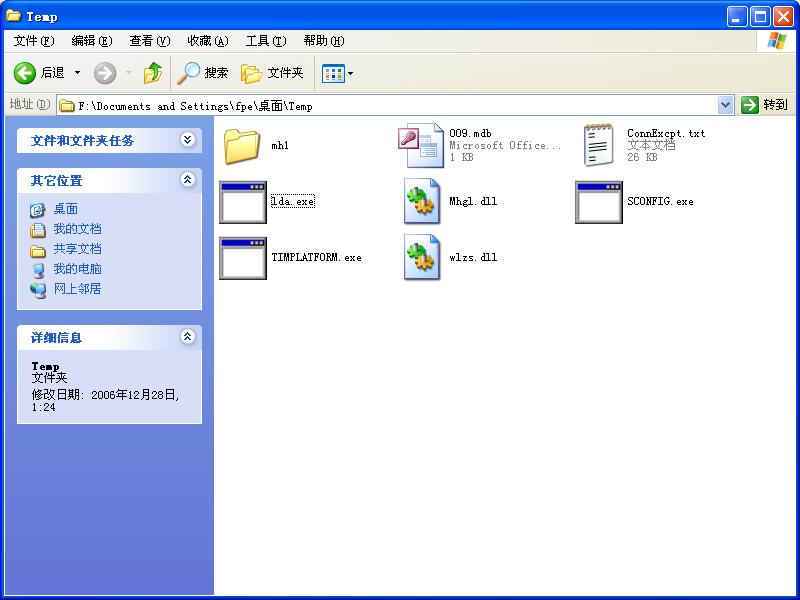Click the Temp folder icon in title bar

click(13, 16)
